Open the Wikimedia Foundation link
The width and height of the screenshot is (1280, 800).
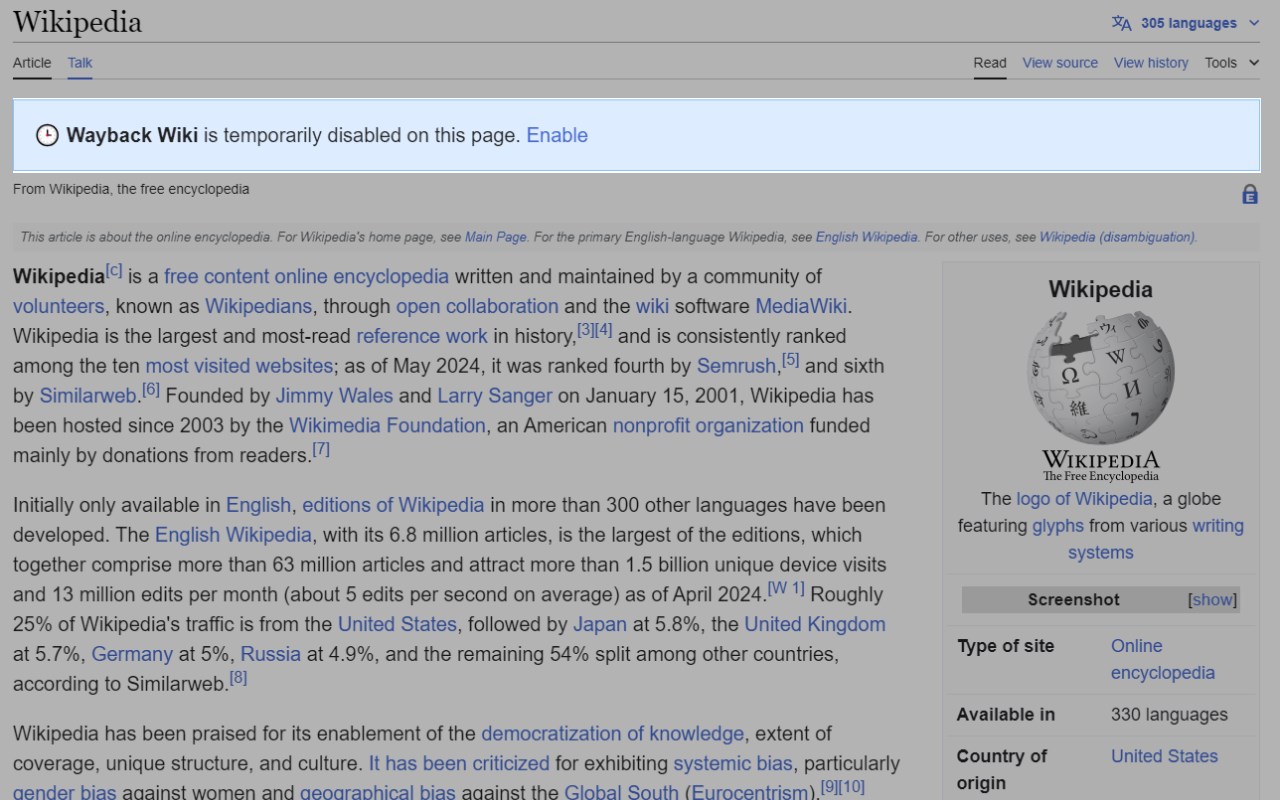point(387,426)
